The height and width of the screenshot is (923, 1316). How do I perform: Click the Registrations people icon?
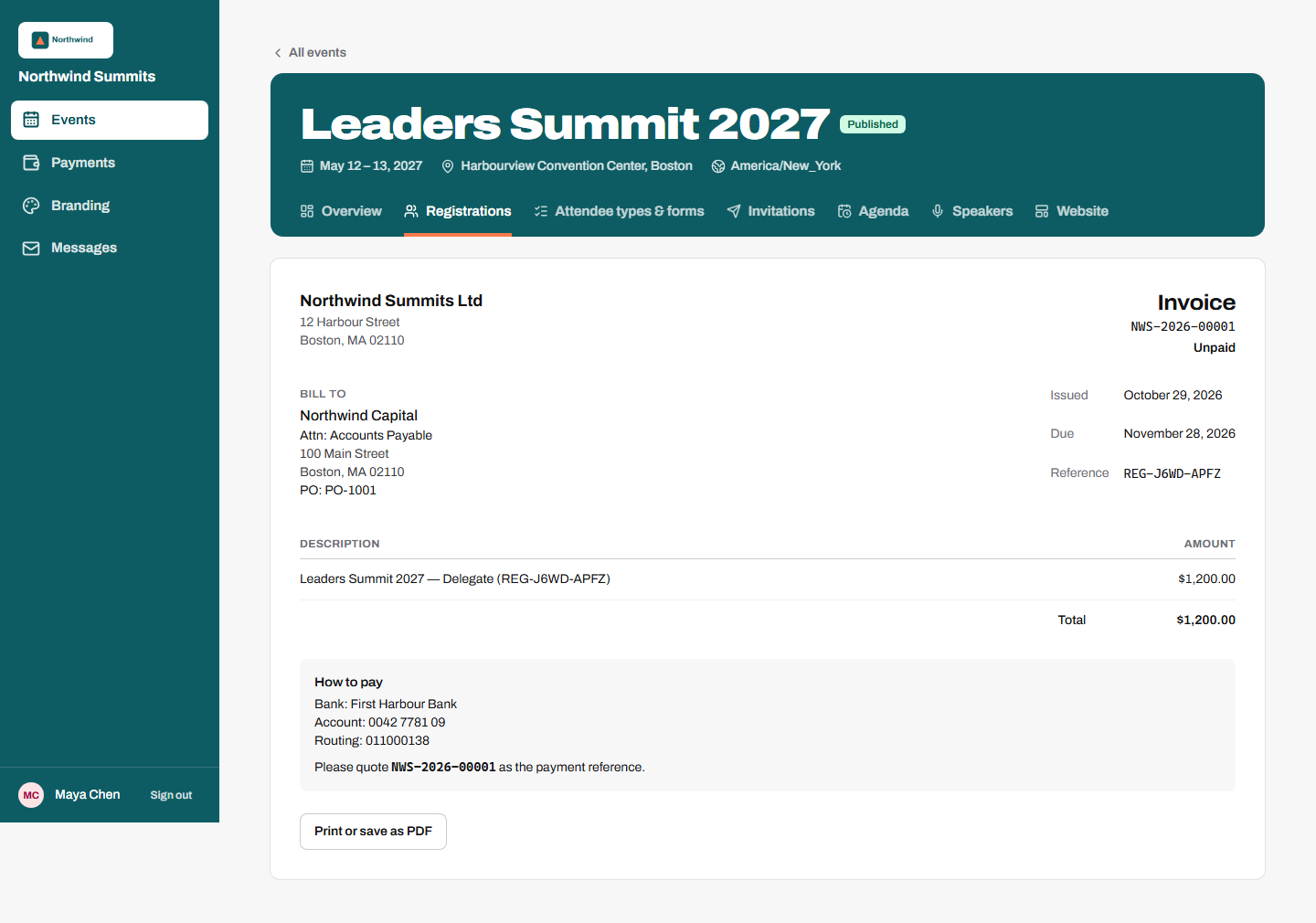[411, 211]
